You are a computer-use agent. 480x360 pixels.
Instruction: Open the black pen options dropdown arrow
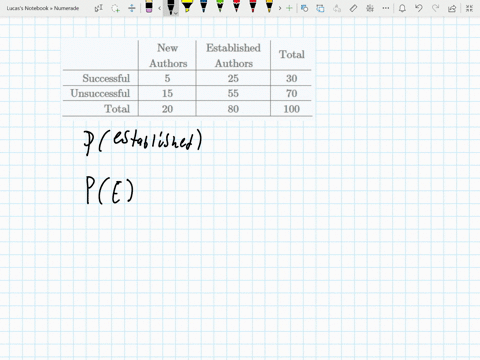[x=176, y=13]
